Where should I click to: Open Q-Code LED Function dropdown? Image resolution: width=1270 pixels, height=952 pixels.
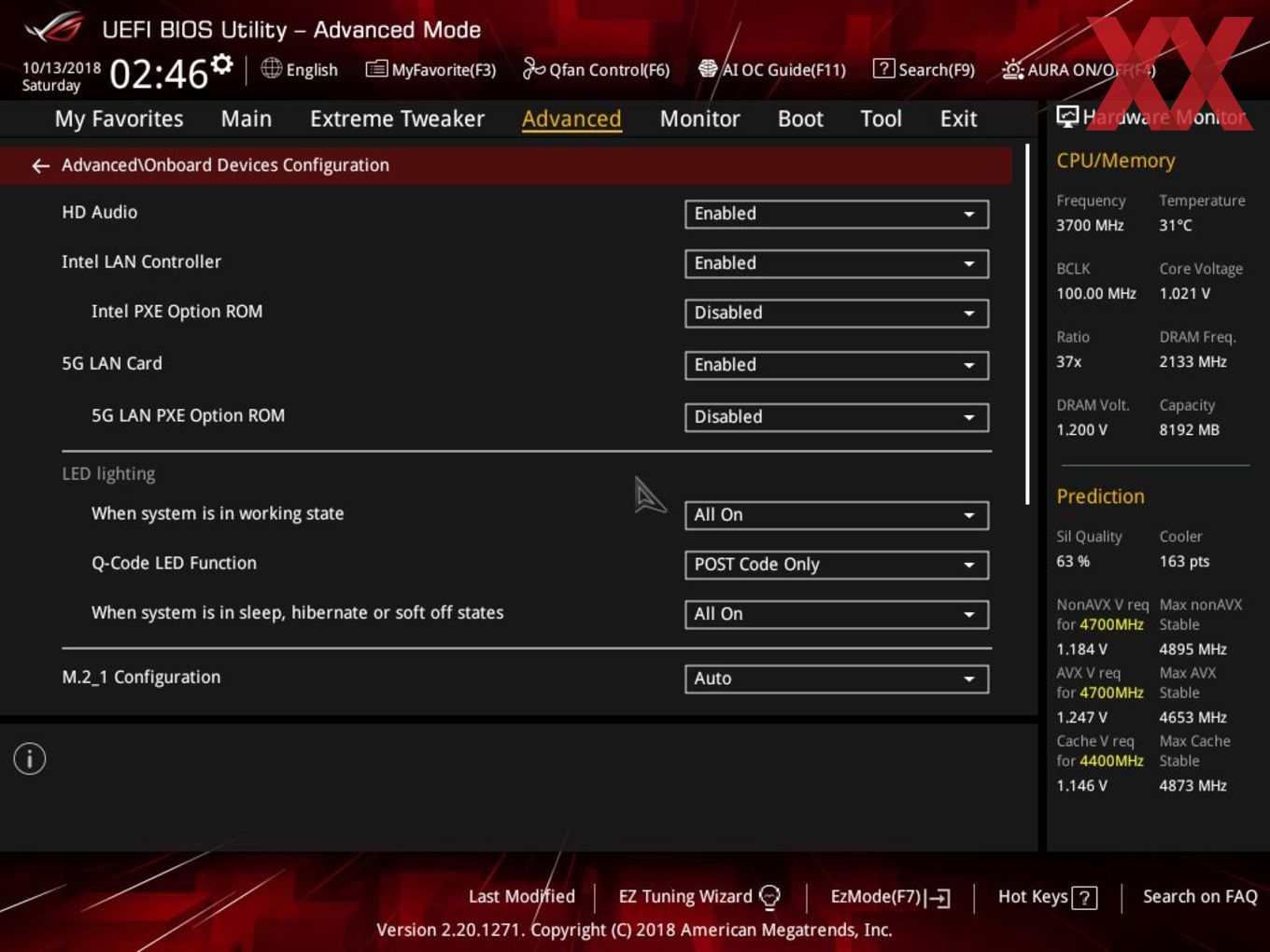coord(837,565)
